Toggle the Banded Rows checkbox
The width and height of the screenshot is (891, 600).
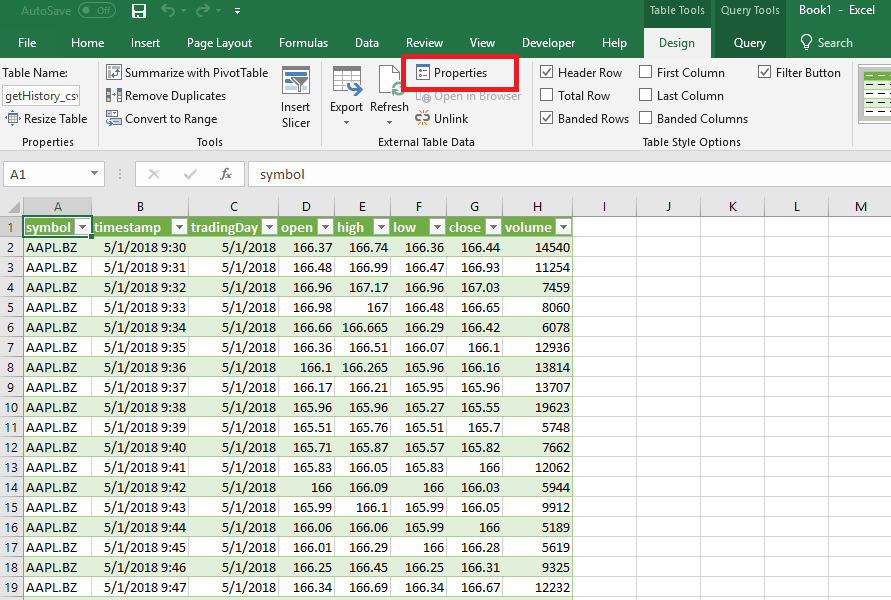[x=546, y=118]
